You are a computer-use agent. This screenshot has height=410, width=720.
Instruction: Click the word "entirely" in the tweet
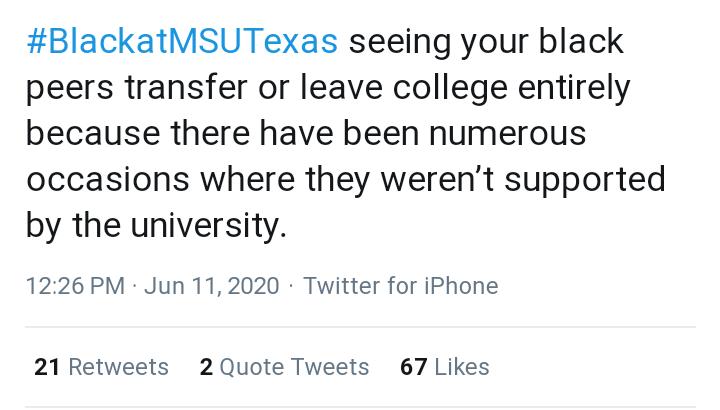point(574,88)
